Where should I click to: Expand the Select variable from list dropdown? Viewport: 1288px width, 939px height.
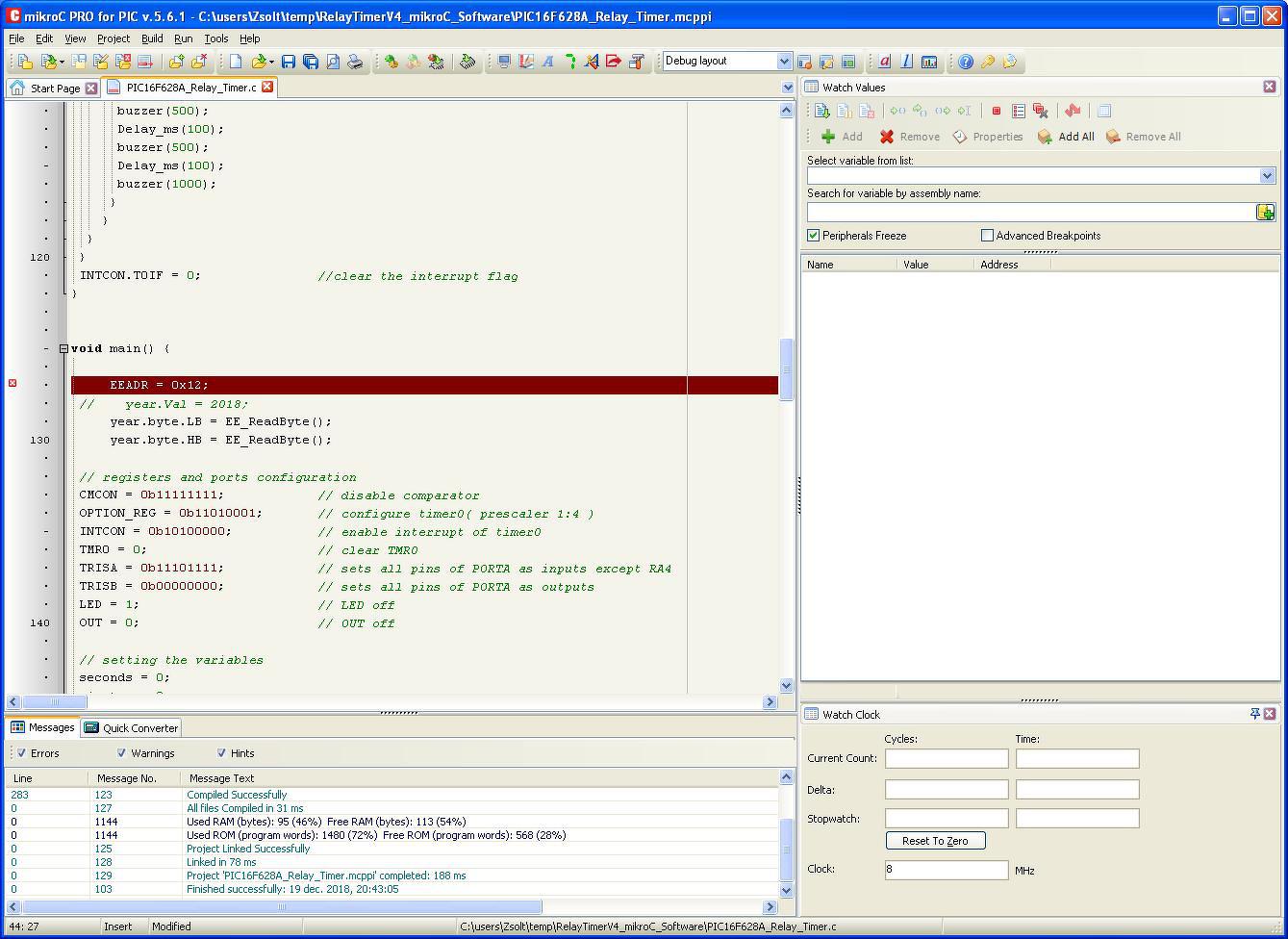click(1267, 176)
